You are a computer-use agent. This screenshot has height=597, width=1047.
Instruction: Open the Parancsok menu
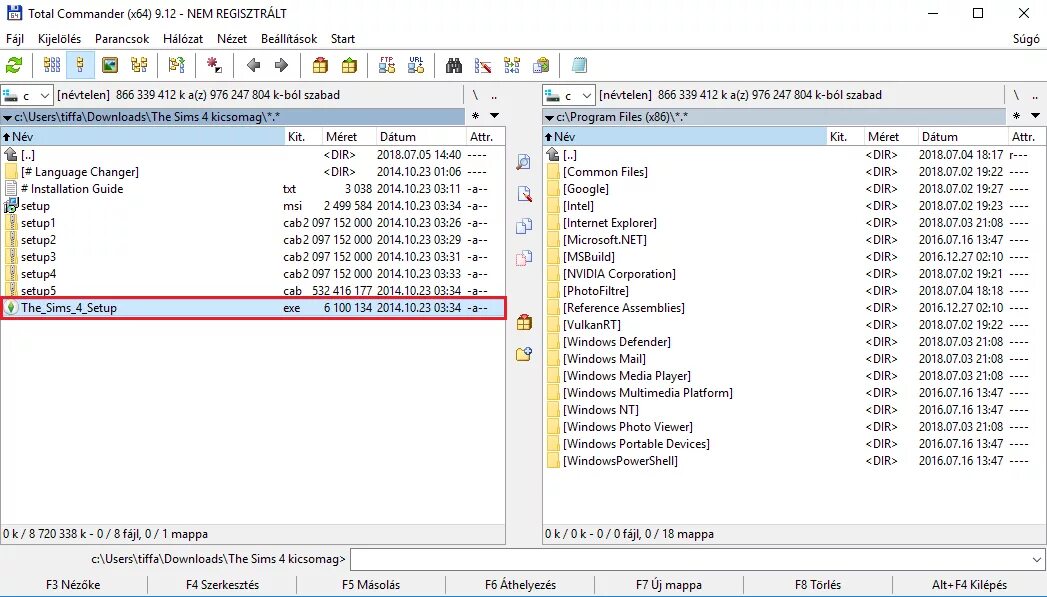(x=122, y=39)
